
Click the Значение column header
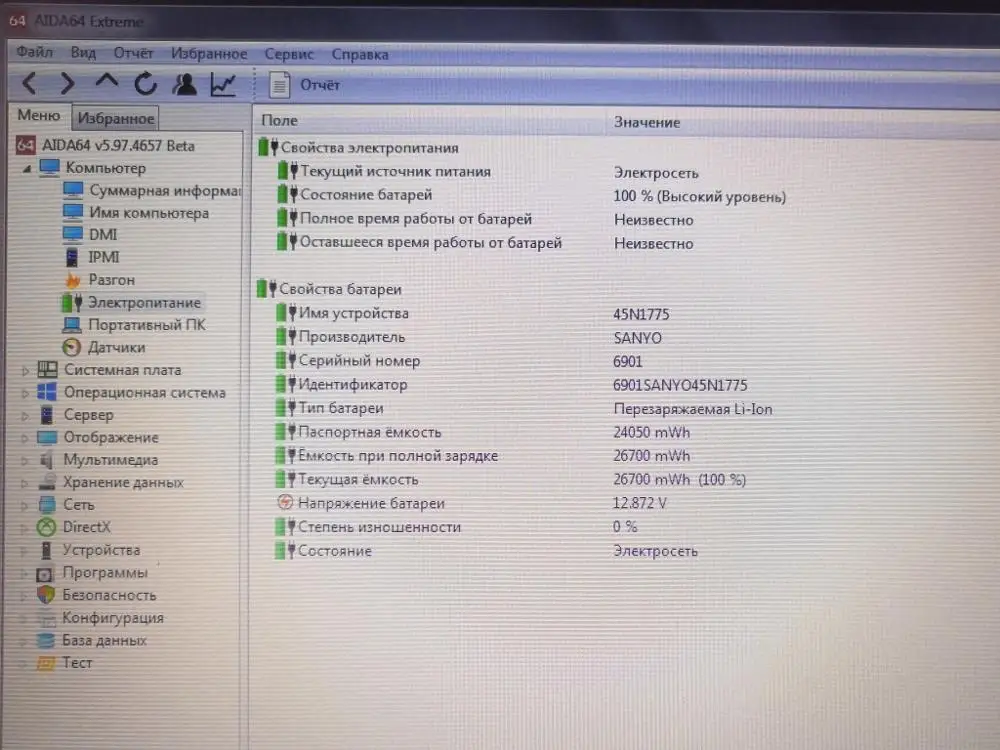[647, 122]
